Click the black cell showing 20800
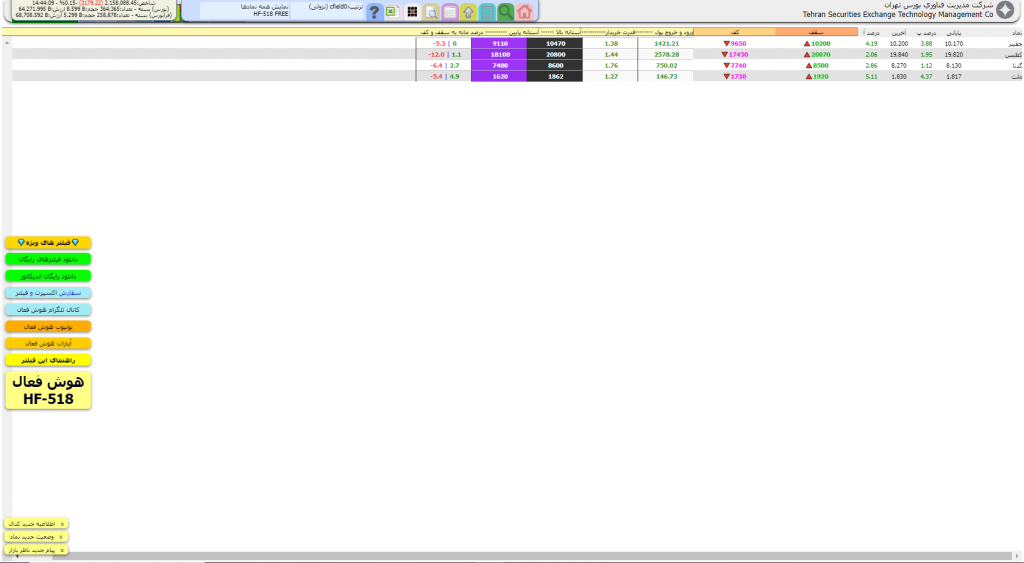1024x563 pixels. click(x=554, y=55)
